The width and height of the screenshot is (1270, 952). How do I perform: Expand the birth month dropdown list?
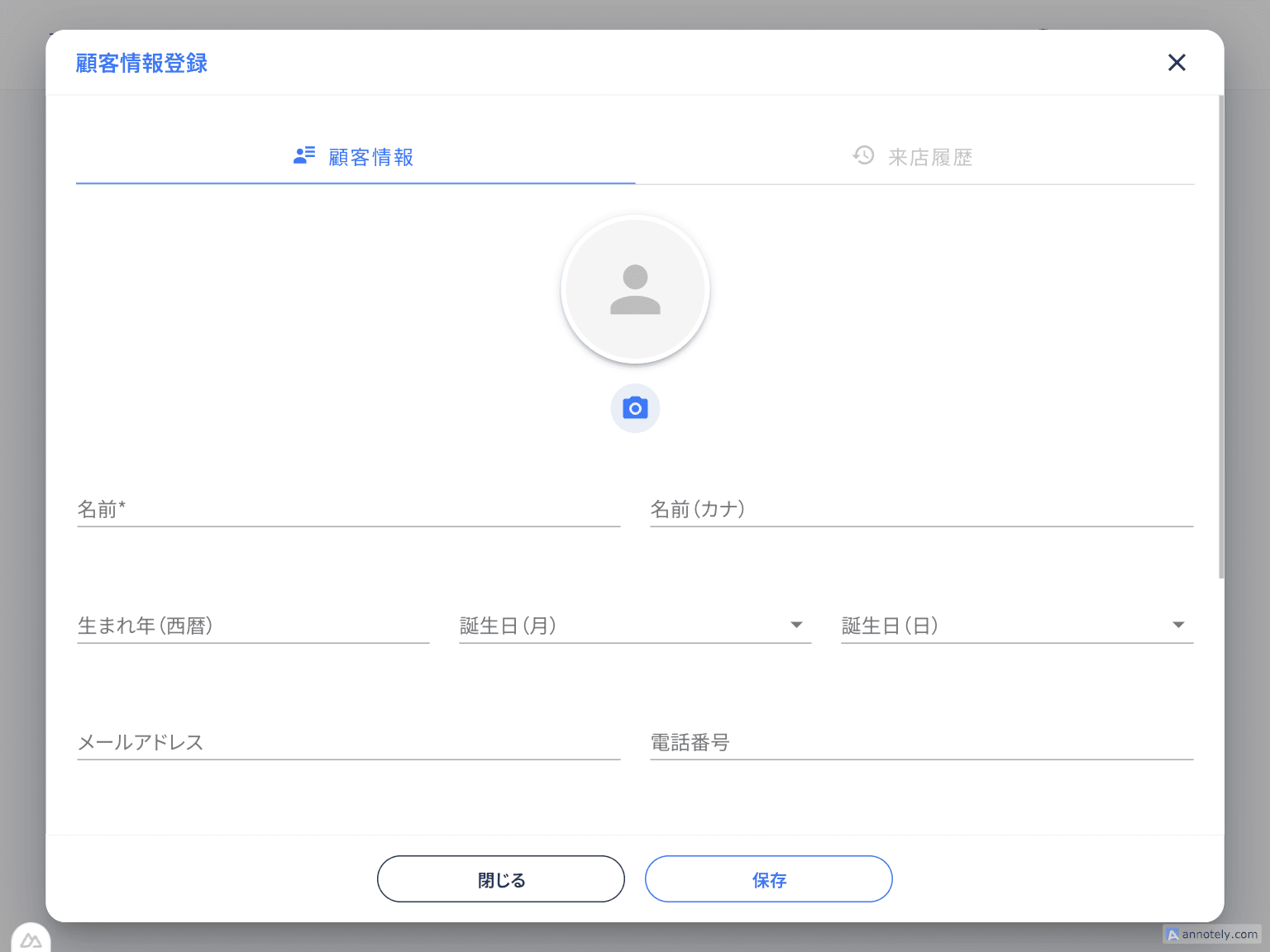coord(796,625)
